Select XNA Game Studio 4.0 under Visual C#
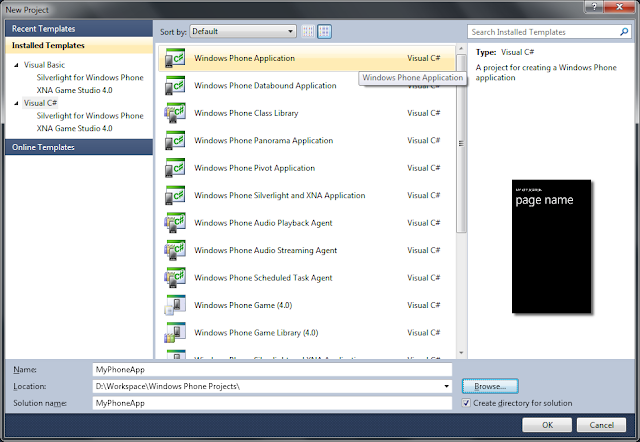640x442 pixels. (74, 128)
